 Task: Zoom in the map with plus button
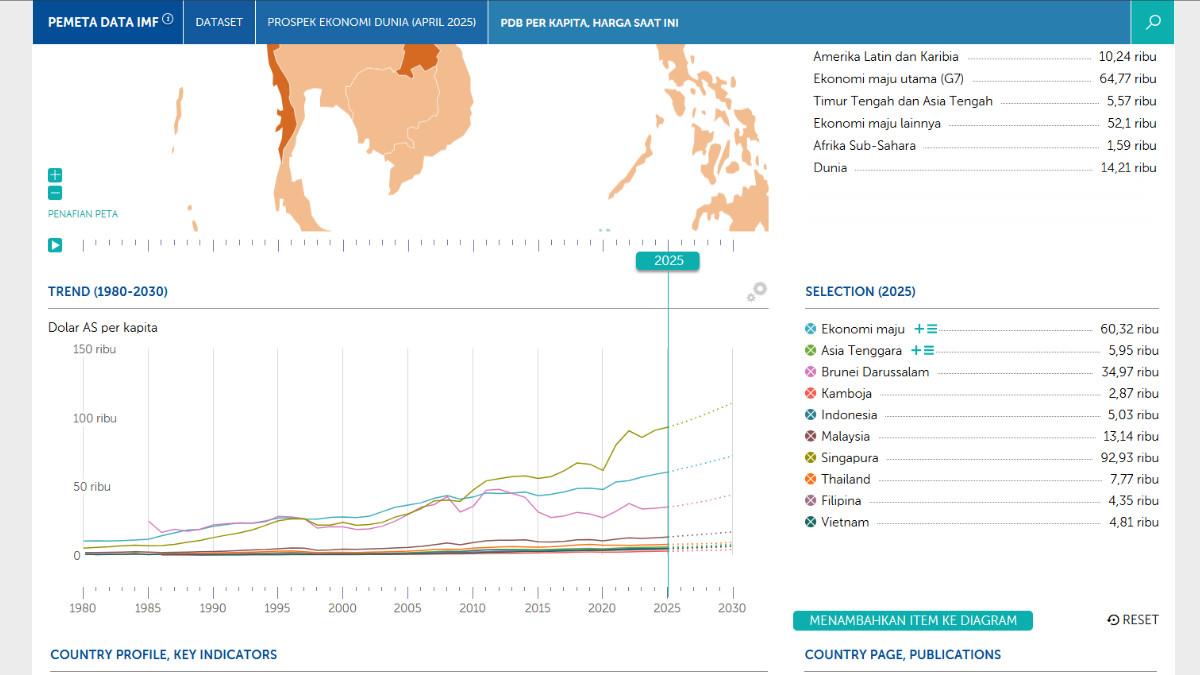(55, 175)
